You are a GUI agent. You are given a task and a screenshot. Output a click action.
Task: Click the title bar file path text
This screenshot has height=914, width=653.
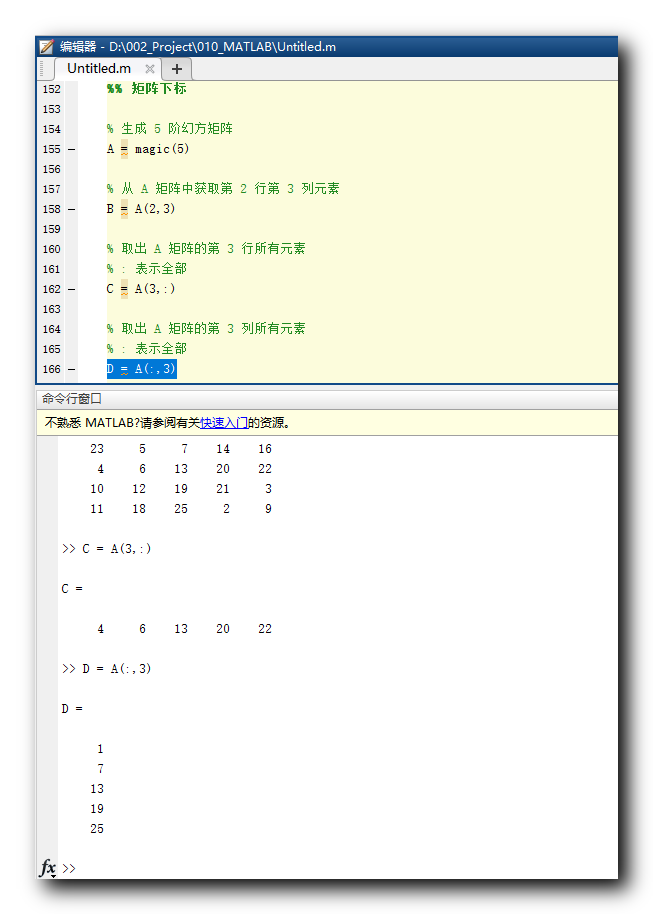(x=223, y=47)
